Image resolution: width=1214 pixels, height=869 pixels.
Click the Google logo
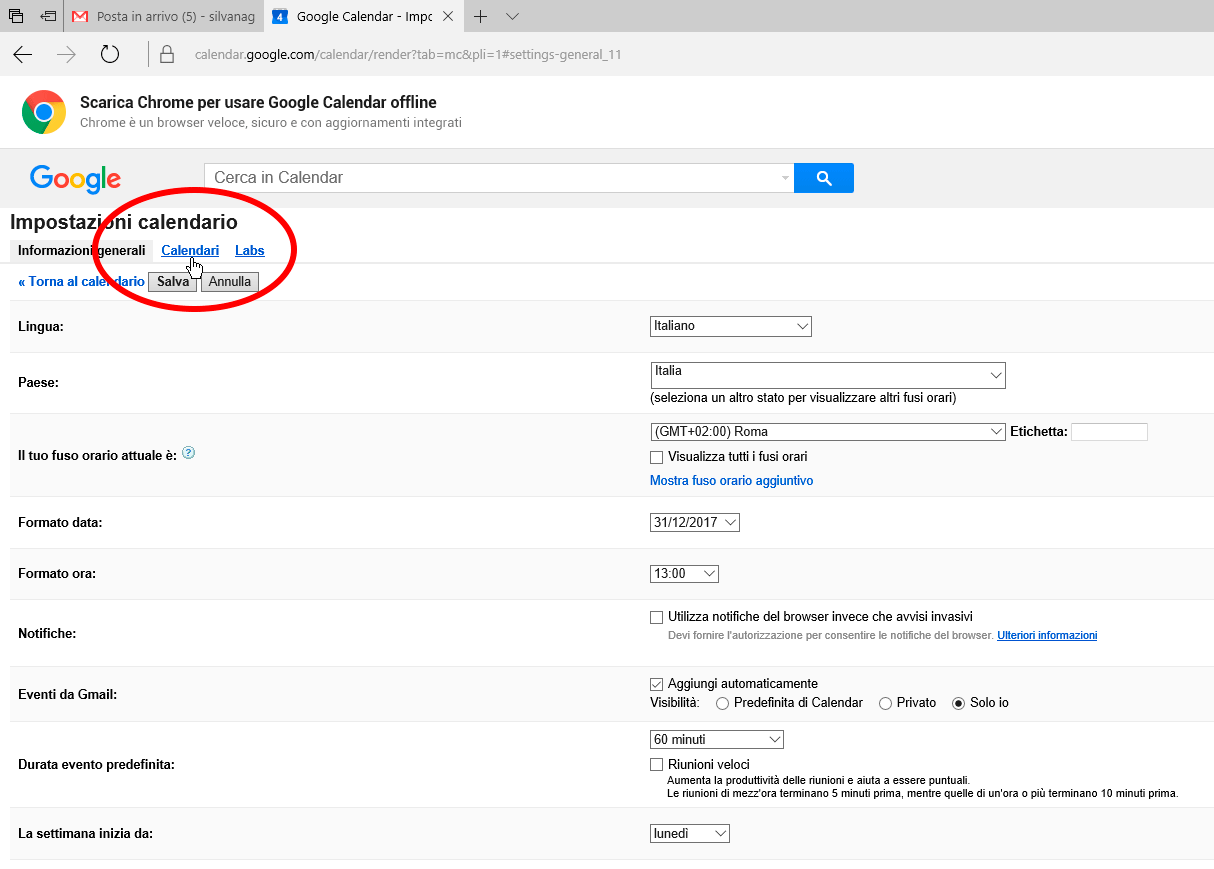(x=75, y=179)
